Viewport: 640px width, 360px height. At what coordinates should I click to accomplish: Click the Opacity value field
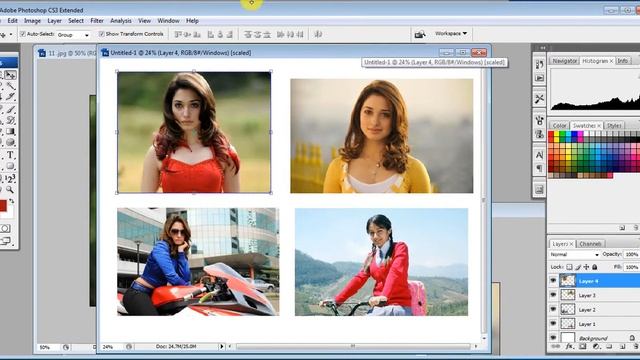coord(631,254)
